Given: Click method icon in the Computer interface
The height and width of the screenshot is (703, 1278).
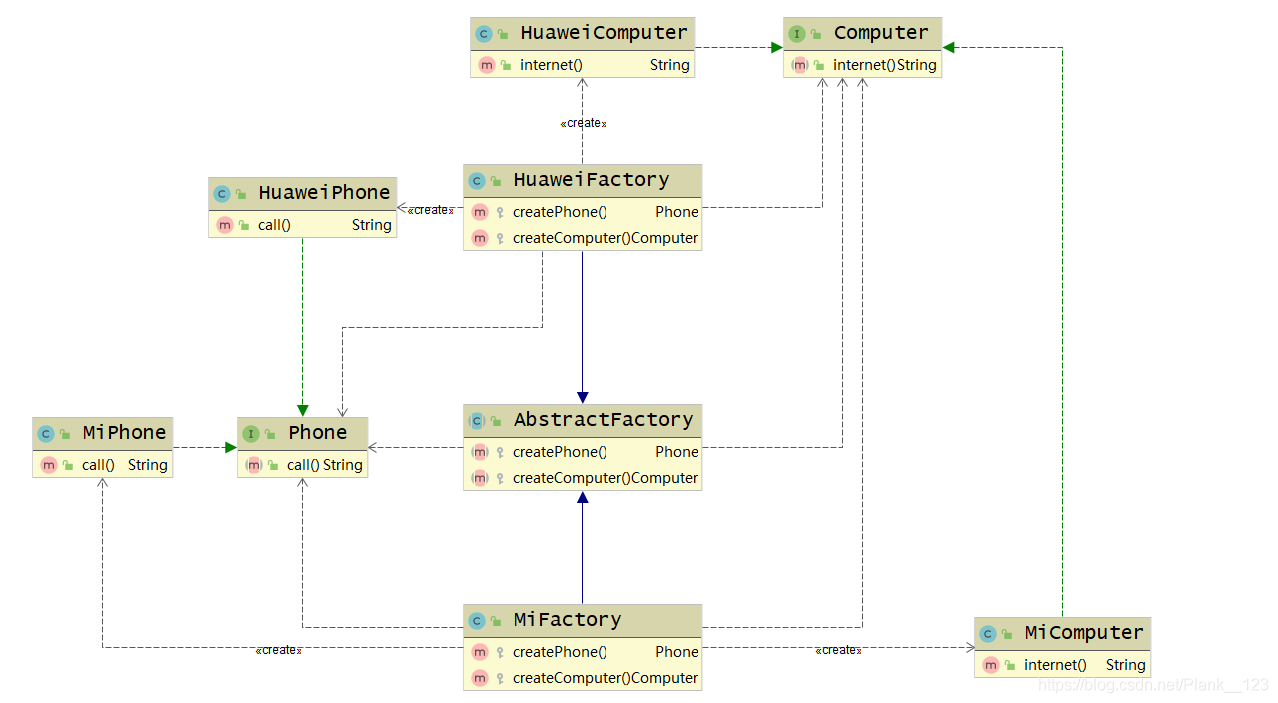Looking at the screenshot, I should pyautogui.click(x=800, y=65).
